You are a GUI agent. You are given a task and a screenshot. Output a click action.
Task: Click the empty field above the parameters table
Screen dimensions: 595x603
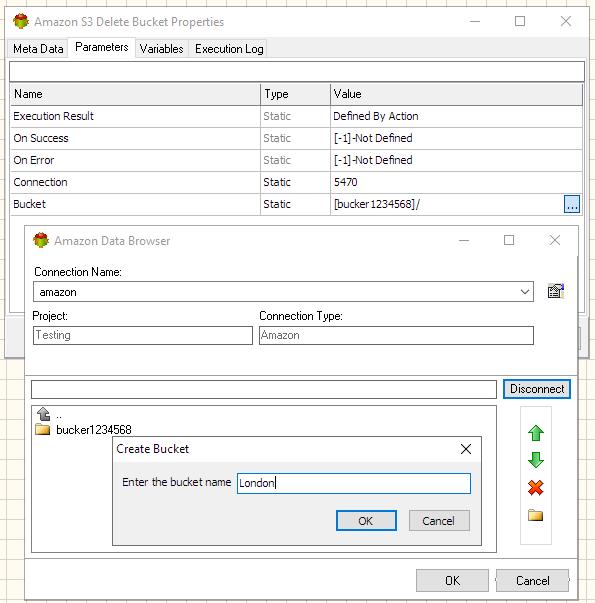pos(297,71)
